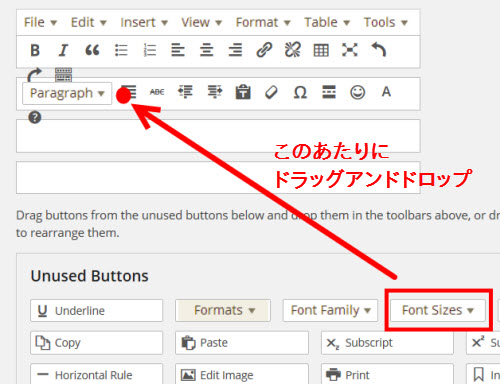Open the Tools menu

point(386,23)
